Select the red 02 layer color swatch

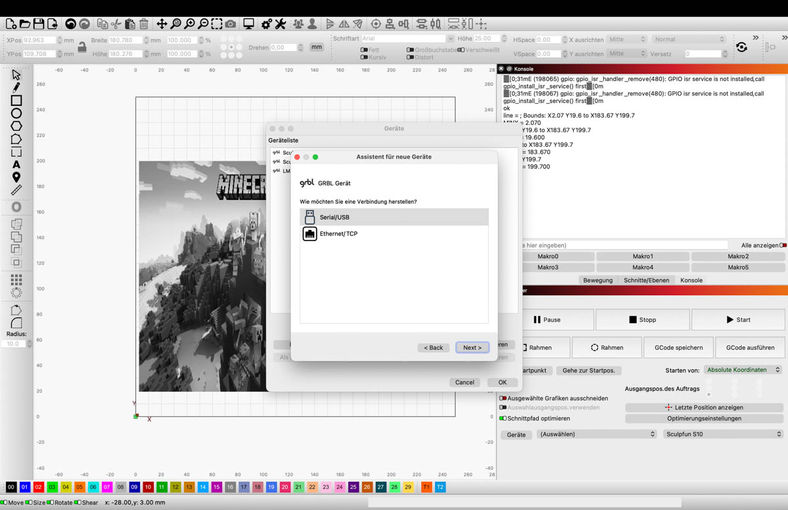coord(38,487)
